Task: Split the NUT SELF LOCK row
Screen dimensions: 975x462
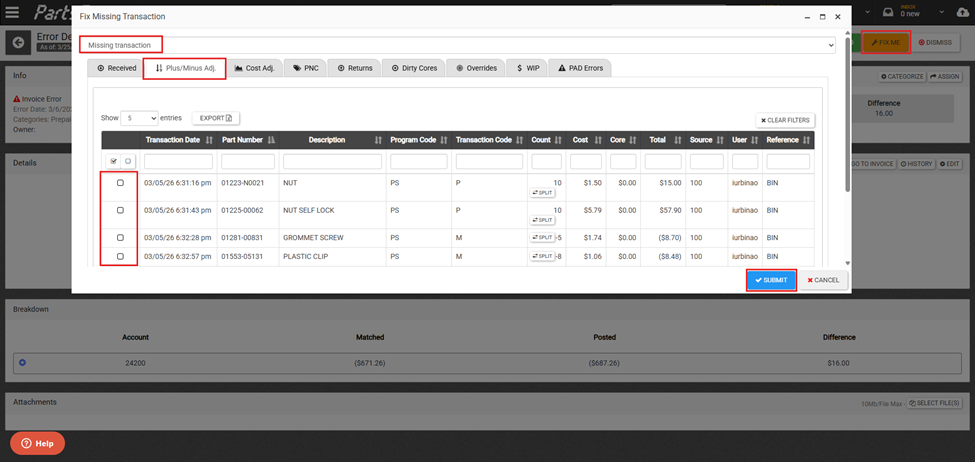Action: [542, 220]
